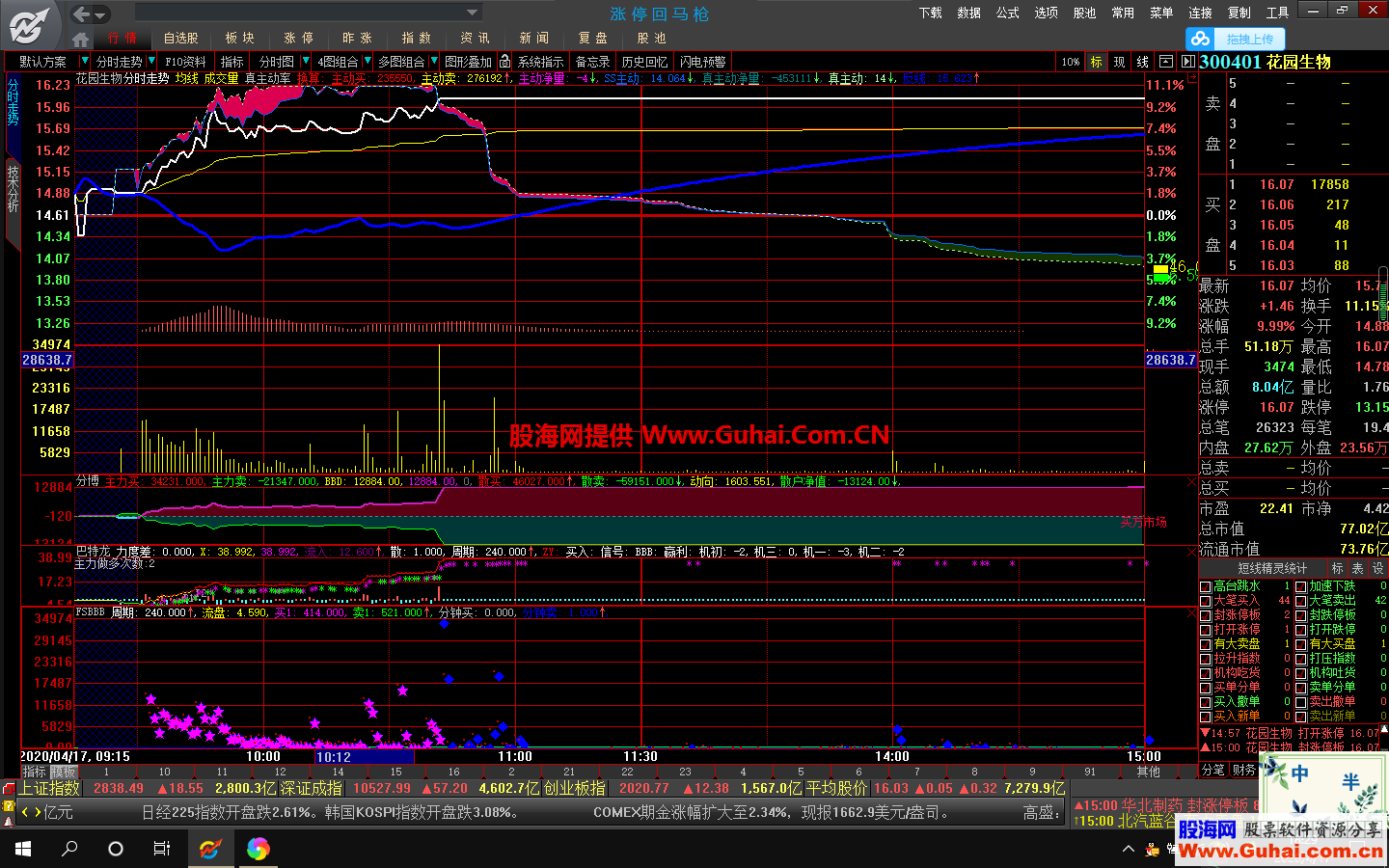
Task: Click the 图形叠加 button
Action: 468,61
